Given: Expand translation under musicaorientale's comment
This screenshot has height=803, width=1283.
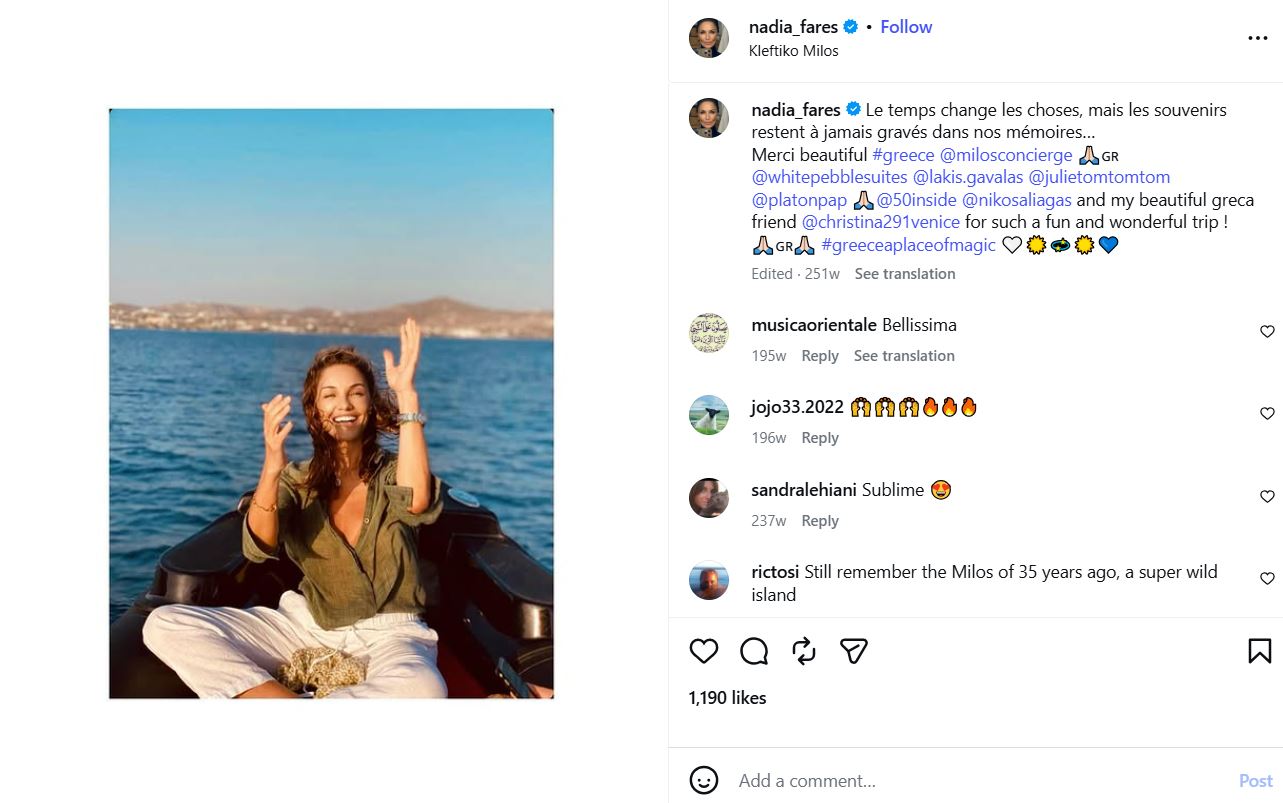Looking at the screenshot, I should (904, 355).
